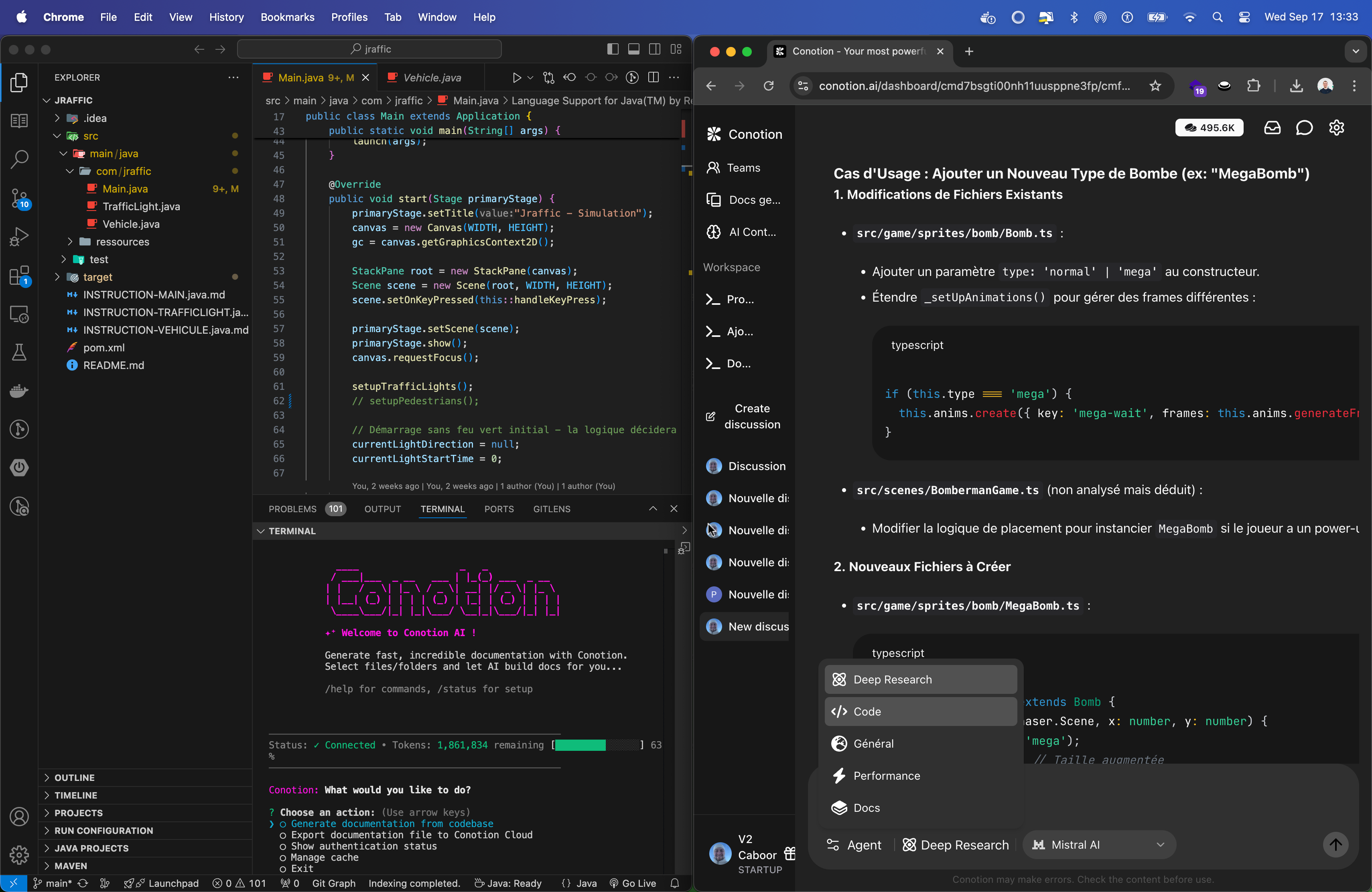Click Go Live in status bar
Screen dimensions: 1372x892
click(632, 883)
